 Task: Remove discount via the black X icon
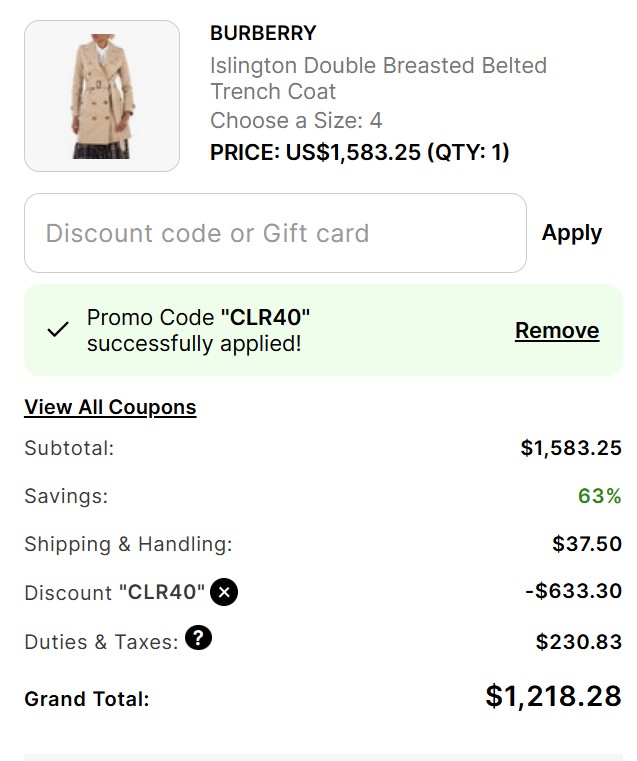[225, 592]
